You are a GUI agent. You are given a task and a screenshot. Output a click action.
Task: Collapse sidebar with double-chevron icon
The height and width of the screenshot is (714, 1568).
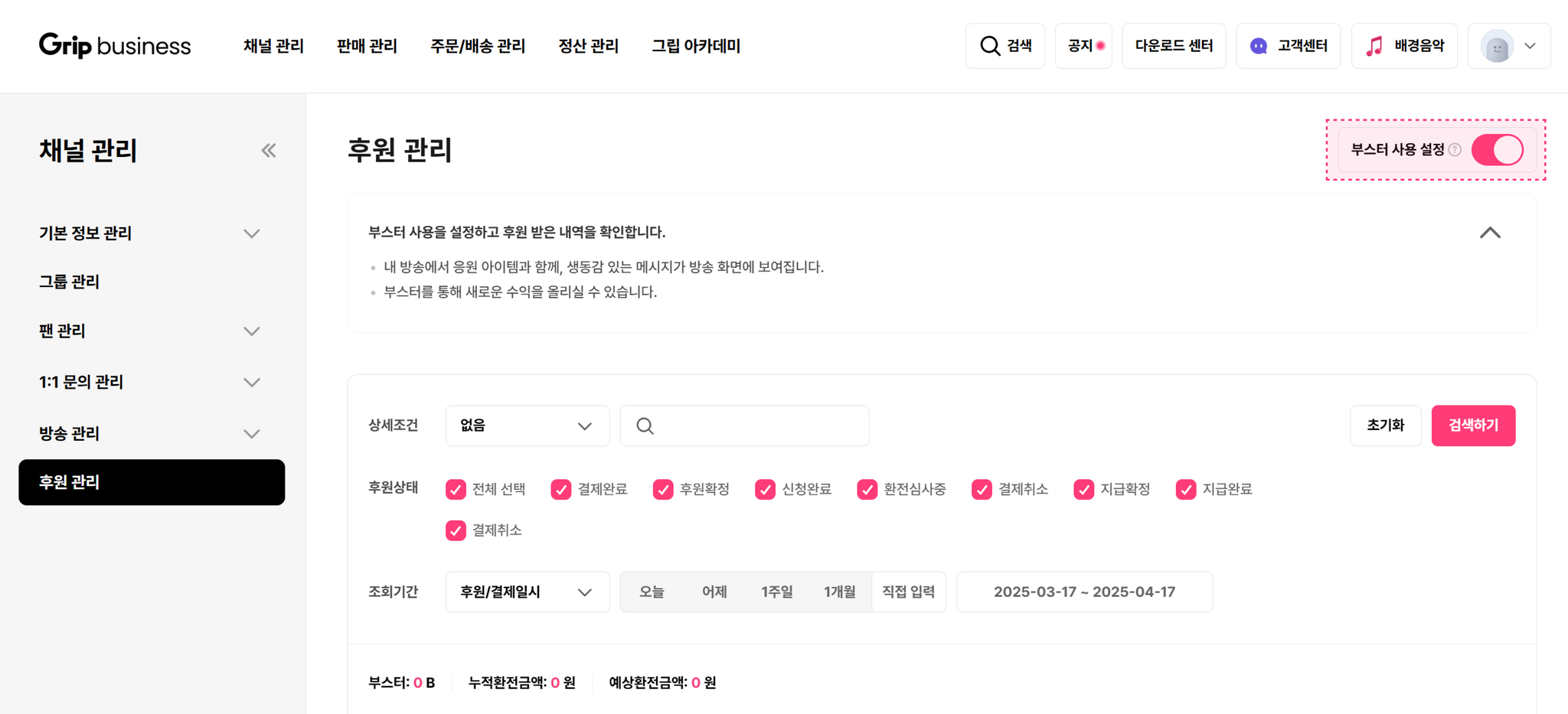point(268,150)
